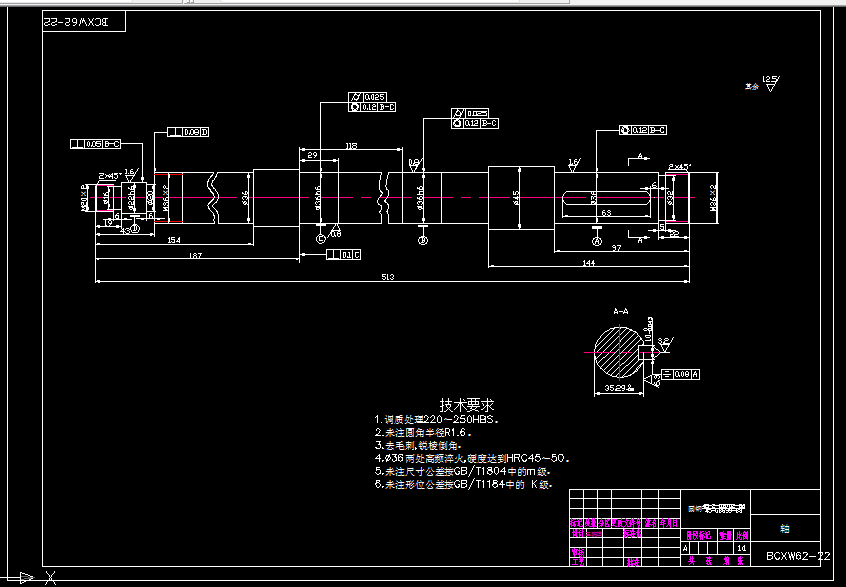Select the part name 轴 in the title block
Image resolution: width=846 pixels, height=587 pixels.
786,527
